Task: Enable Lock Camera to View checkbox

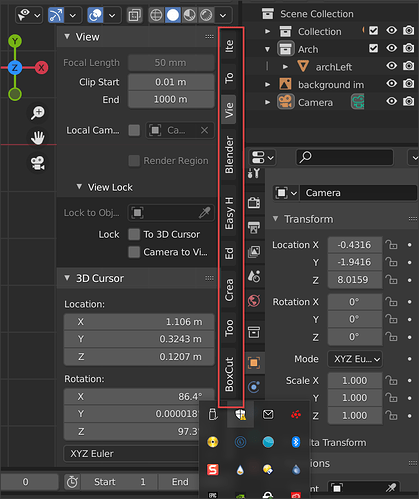Action: [134, 252]
